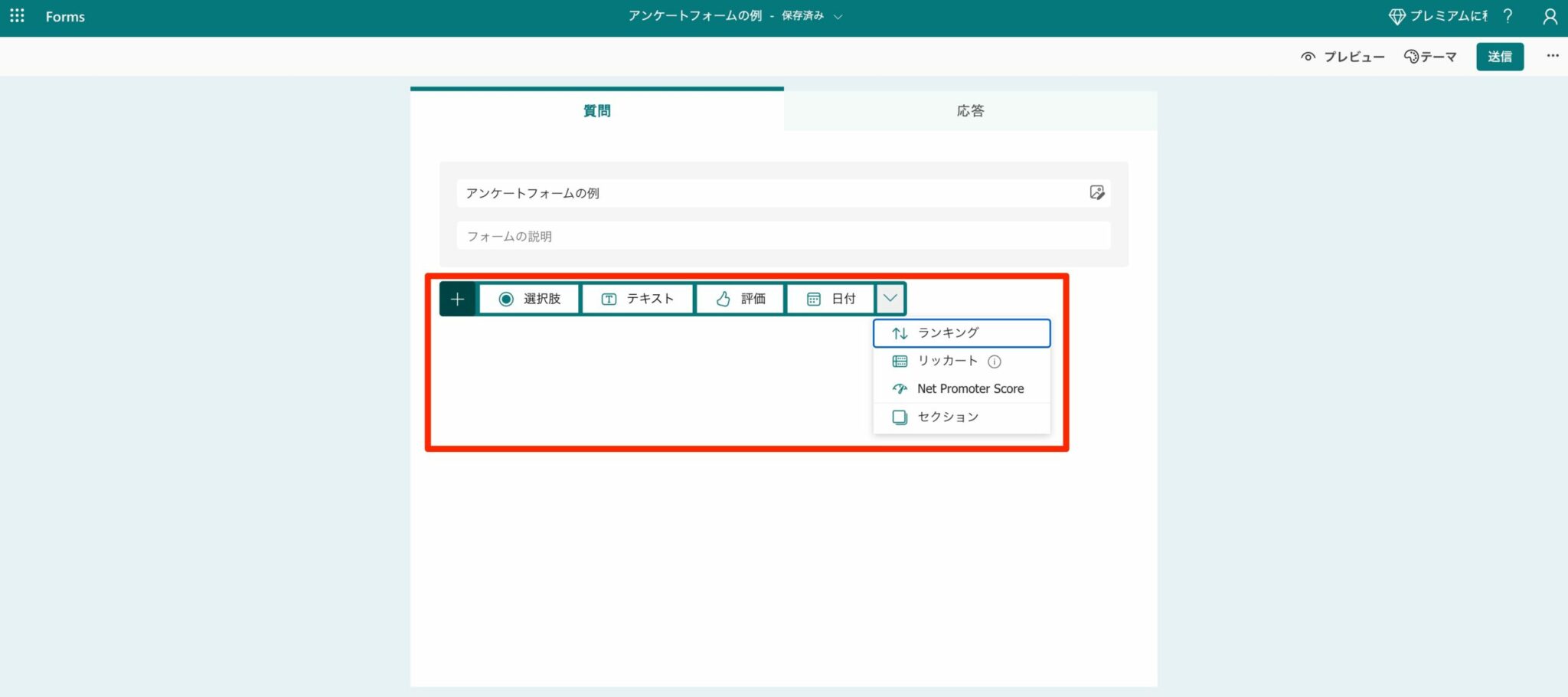Click the リッカート info icon
This screenshot has height=697, width=1568.
click(994, 361)
